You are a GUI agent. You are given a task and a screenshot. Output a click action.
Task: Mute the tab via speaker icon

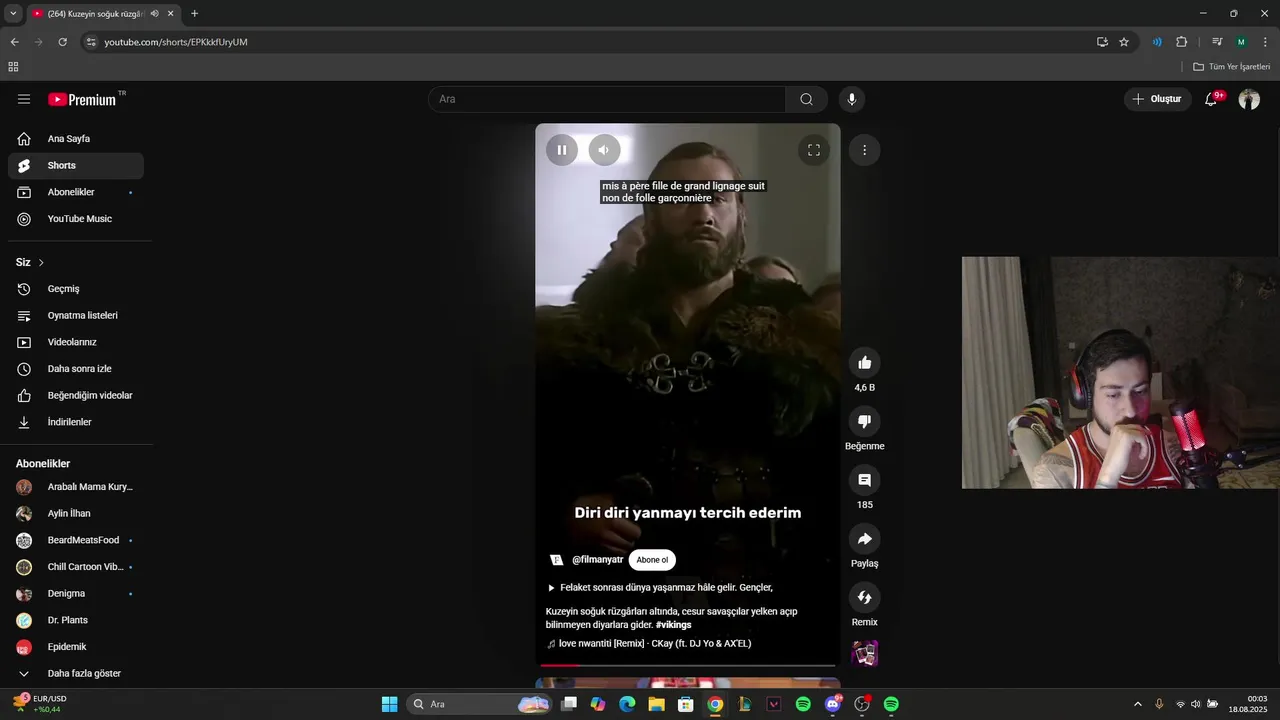coord(154,13)
